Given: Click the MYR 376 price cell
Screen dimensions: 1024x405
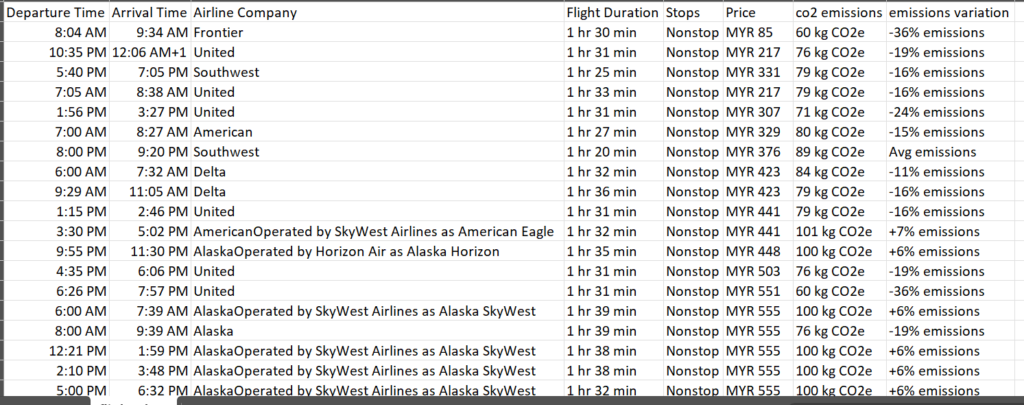Looking at the screenshot, I should (758, 152).
